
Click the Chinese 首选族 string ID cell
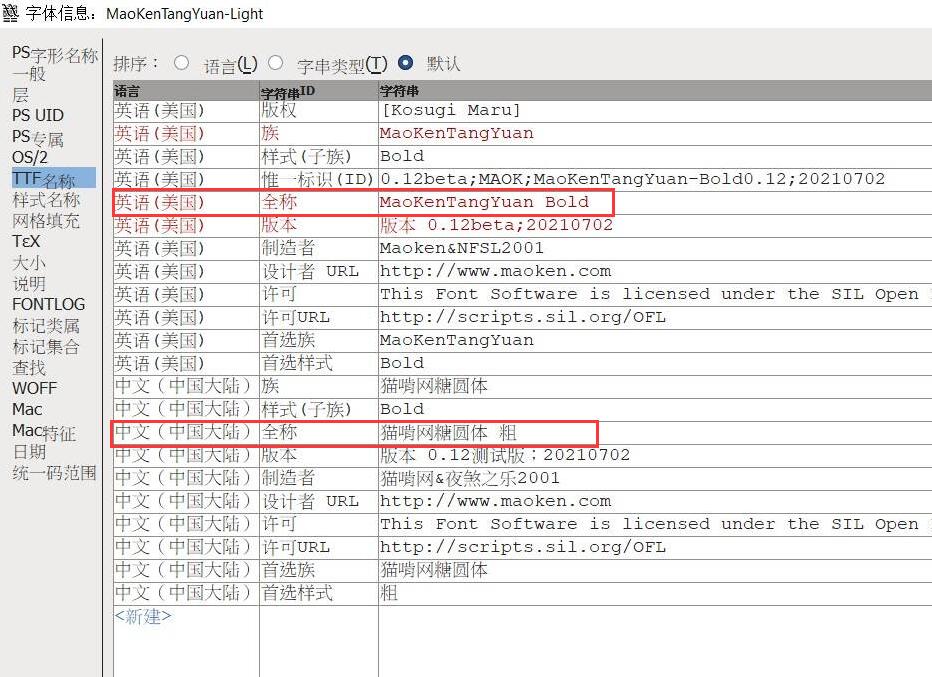(x=319, y=570)
